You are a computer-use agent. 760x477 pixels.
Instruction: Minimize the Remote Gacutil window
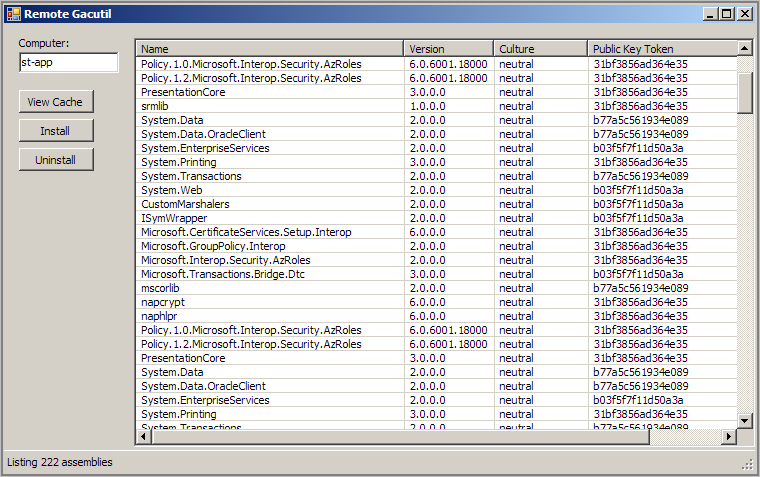point(710,14)
